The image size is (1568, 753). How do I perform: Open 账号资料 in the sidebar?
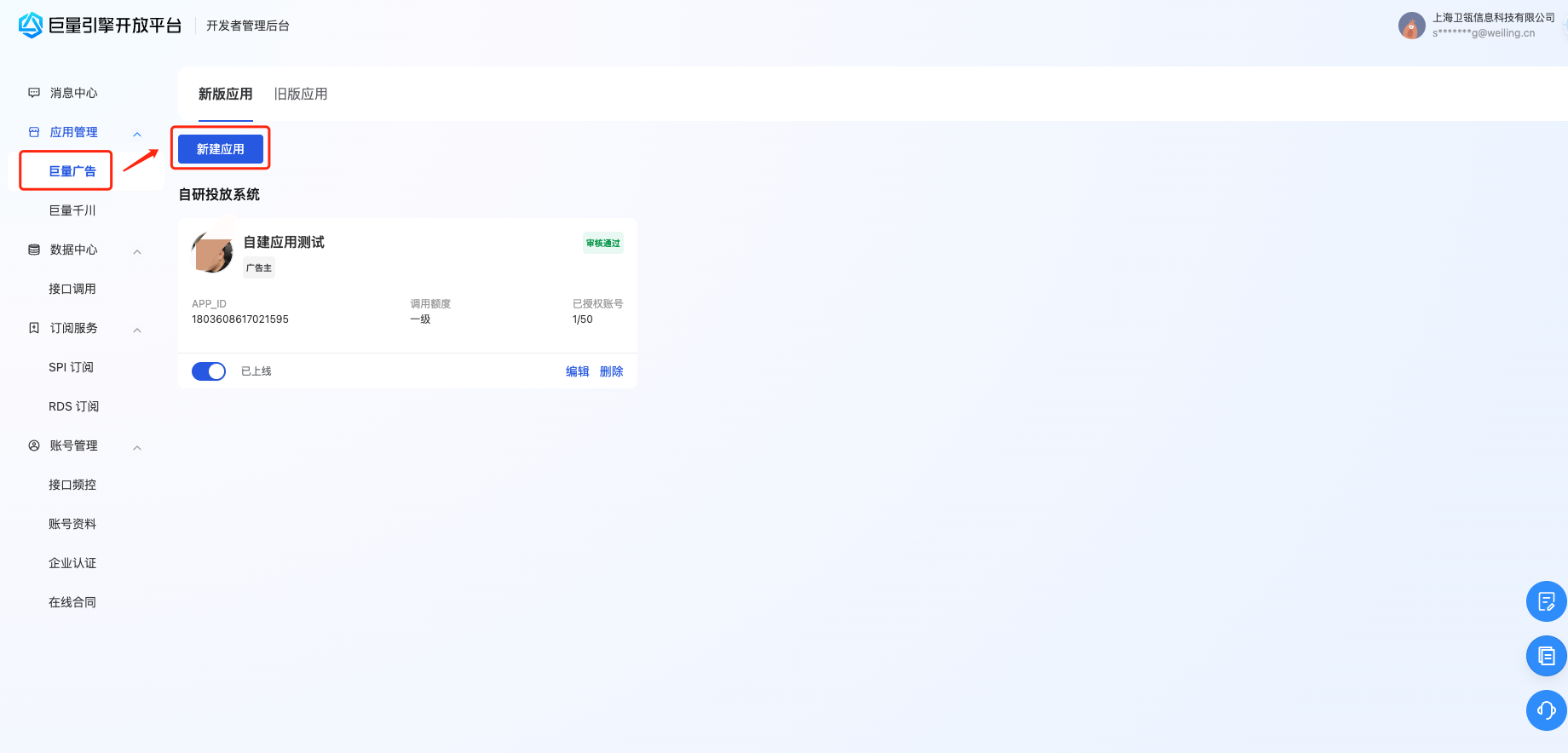click(x=72, y=524)
